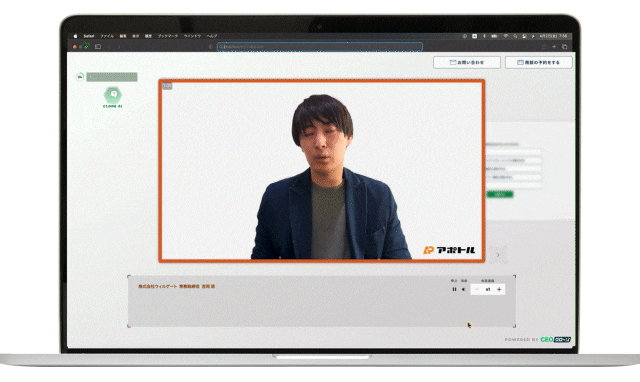Open the ブックマーク menu
This screenshot has width=640, height=382.
click(168, 36)
